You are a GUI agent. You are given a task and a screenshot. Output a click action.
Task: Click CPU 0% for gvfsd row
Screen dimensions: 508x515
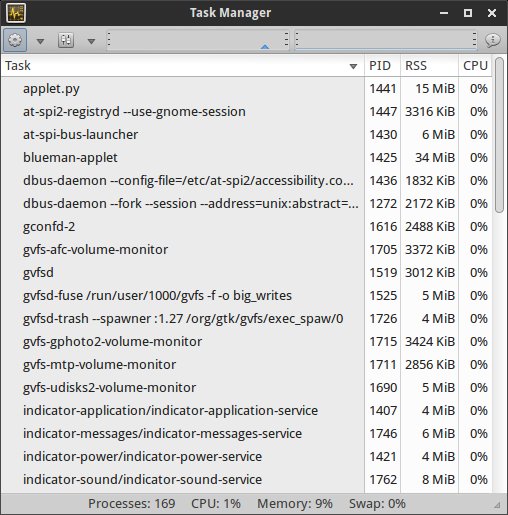479,273
